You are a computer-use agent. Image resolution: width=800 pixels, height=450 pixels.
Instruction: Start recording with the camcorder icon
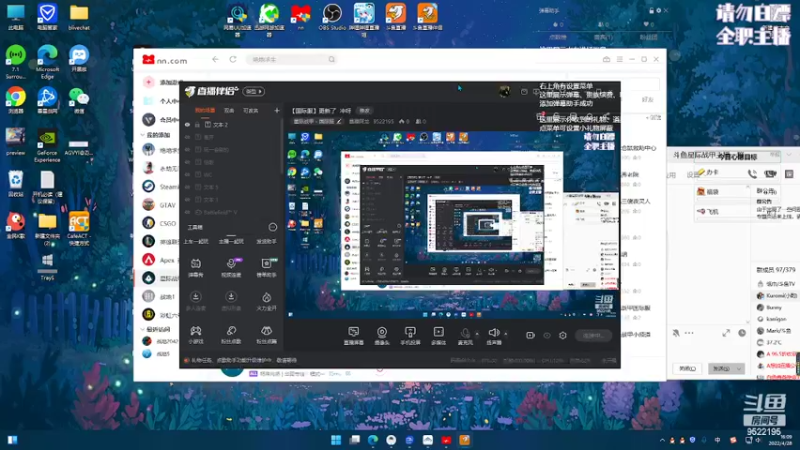click(530, 335)
